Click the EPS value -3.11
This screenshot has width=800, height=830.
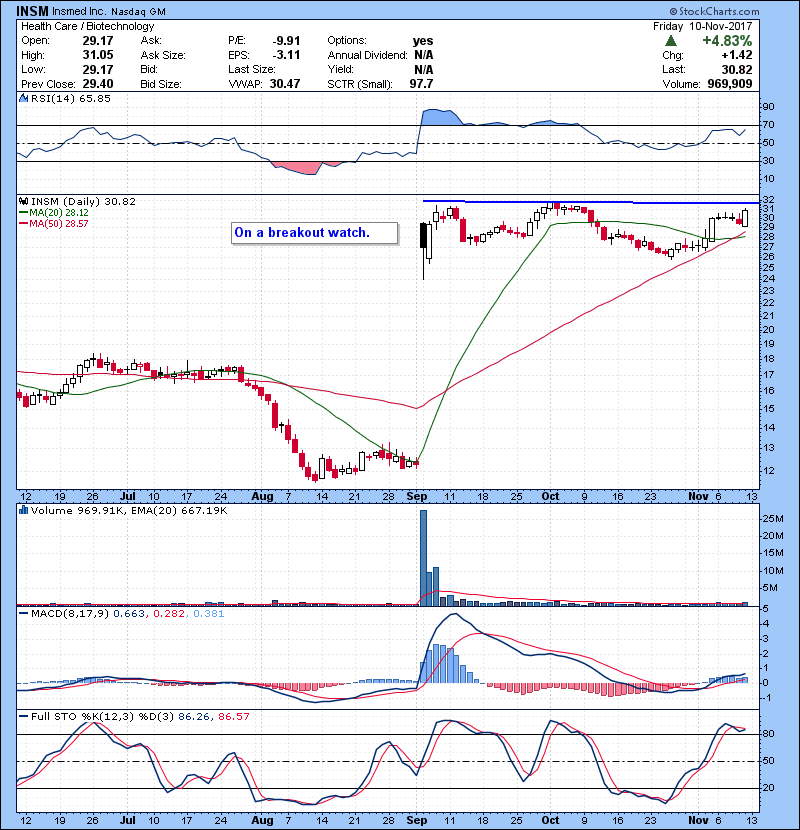point(286,55)
